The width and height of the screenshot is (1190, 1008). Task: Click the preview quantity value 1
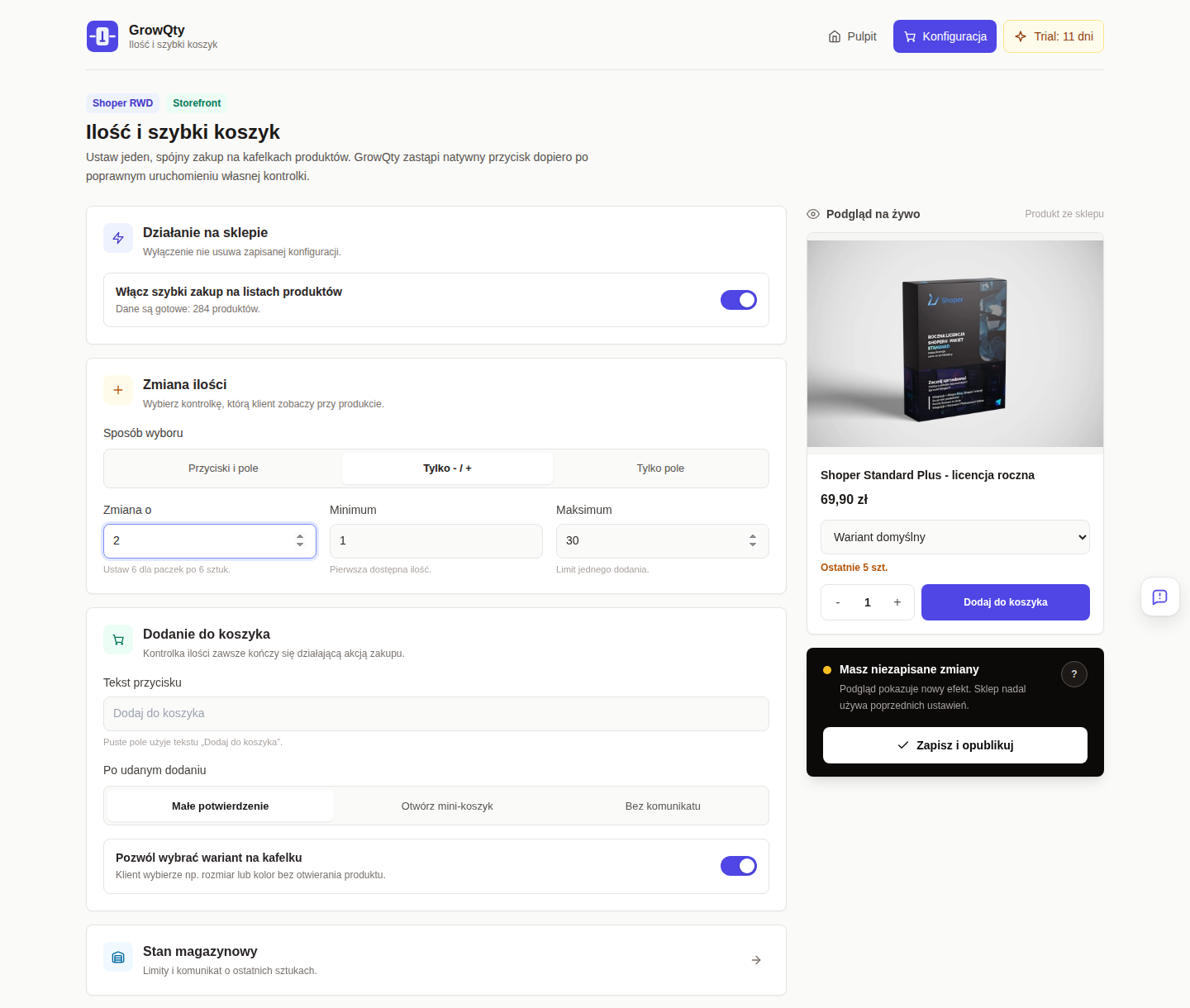[868, 602]
